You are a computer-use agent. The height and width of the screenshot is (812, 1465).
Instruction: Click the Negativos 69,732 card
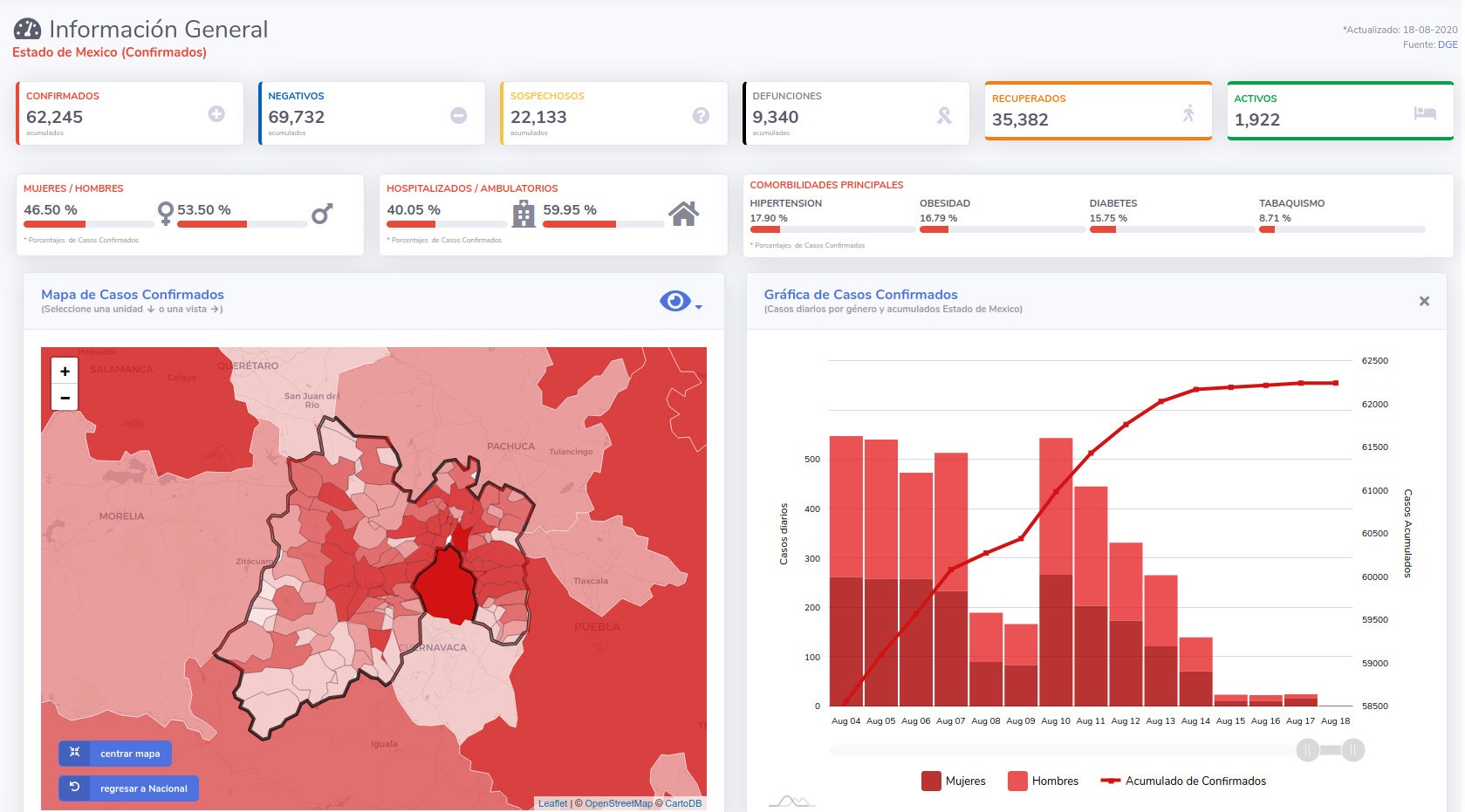click(372, 113)
